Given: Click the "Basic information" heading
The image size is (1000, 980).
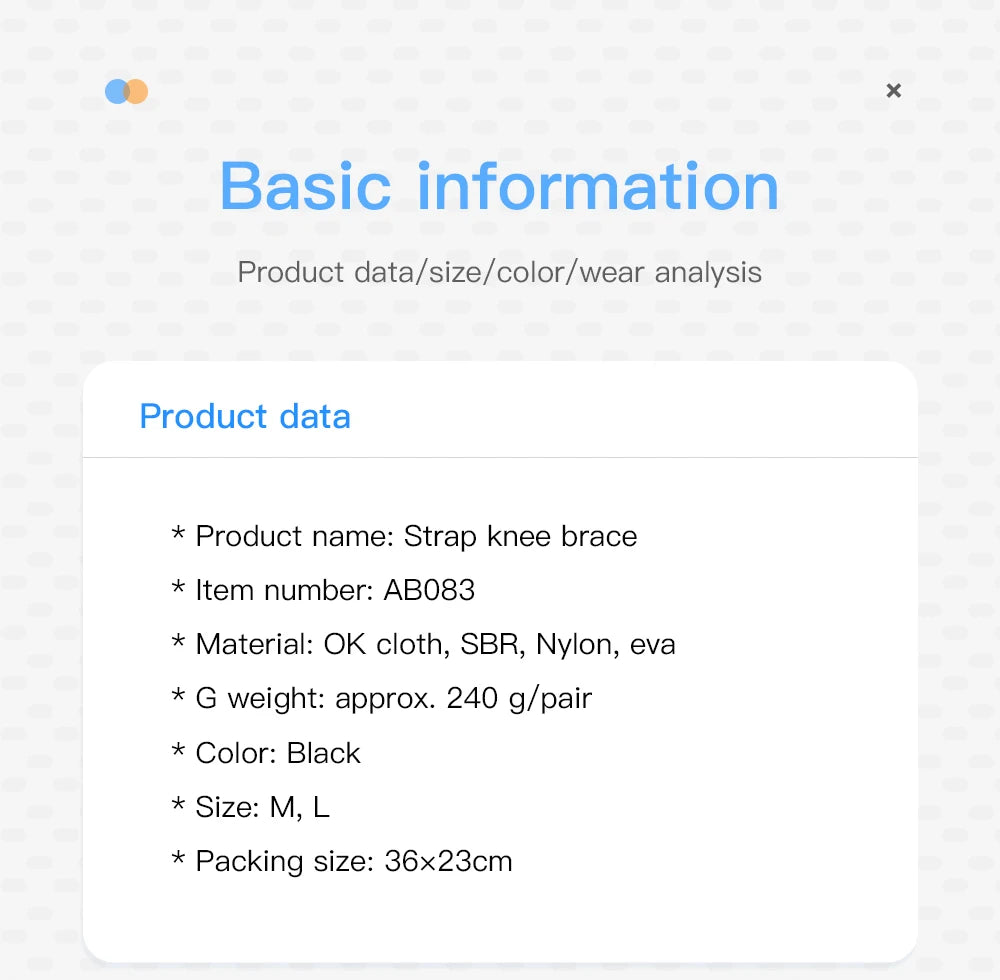Looking at the screenshot, I should (499, 186).
